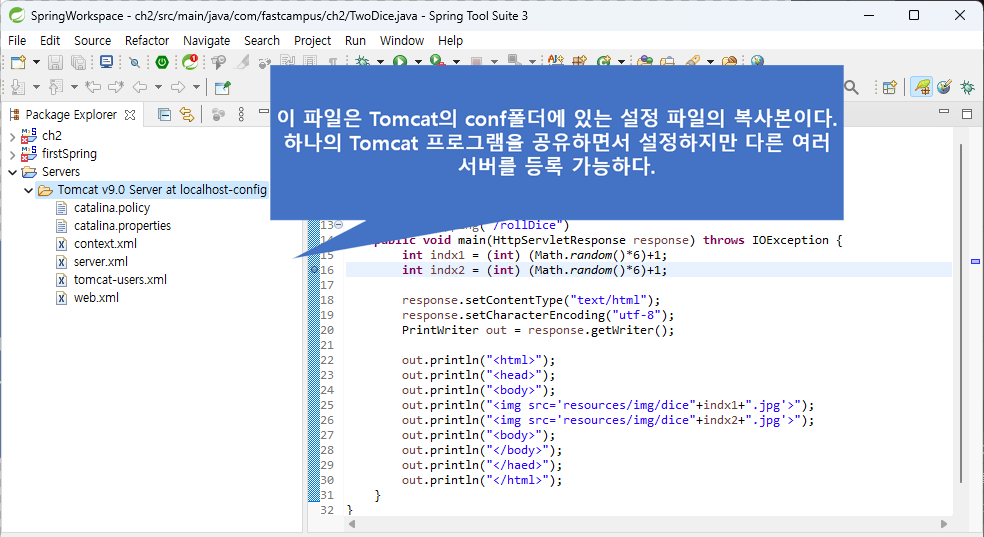Select the Package Explorer tab

(x=71, y=115)
